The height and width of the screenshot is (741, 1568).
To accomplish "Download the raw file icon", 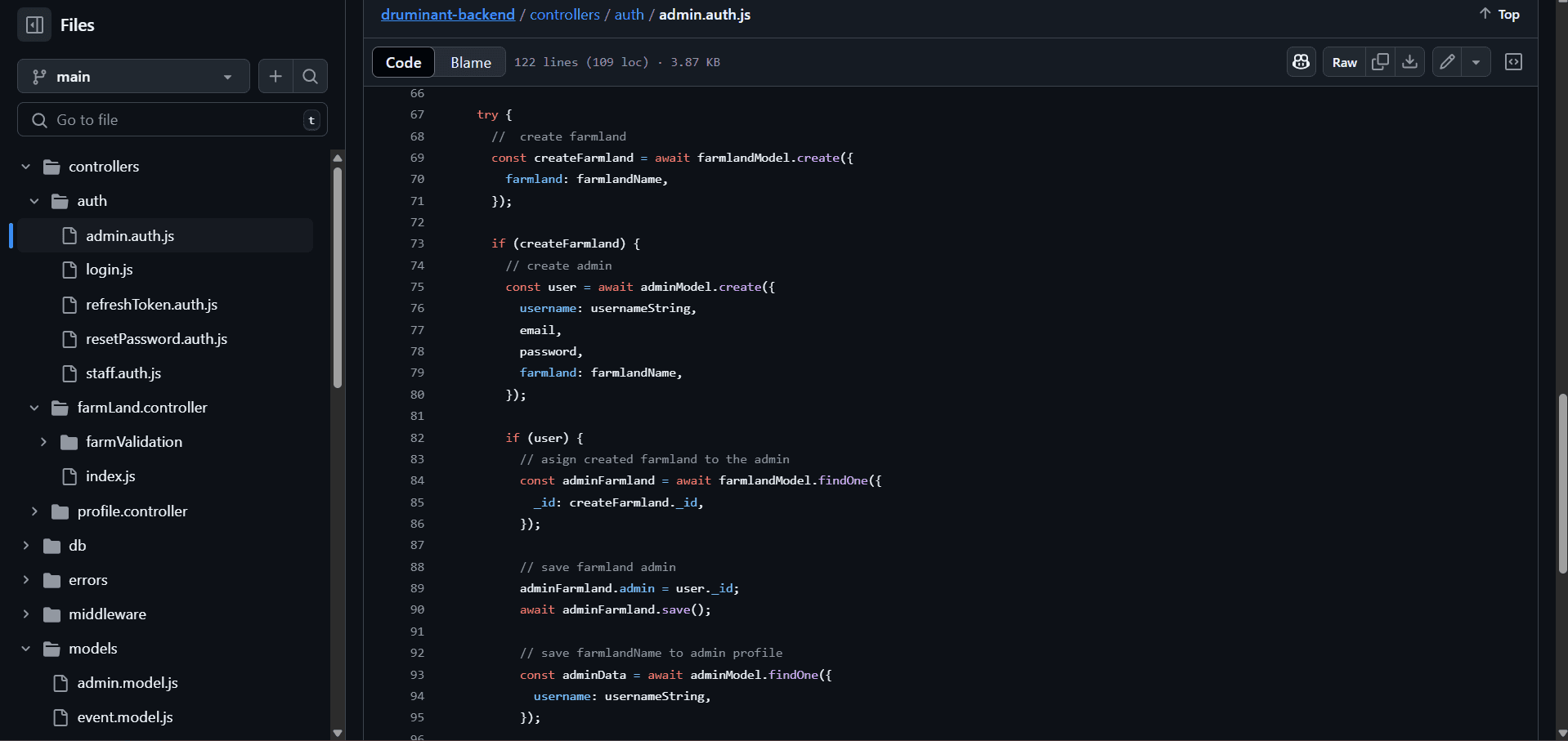I will click(1409, 62).
